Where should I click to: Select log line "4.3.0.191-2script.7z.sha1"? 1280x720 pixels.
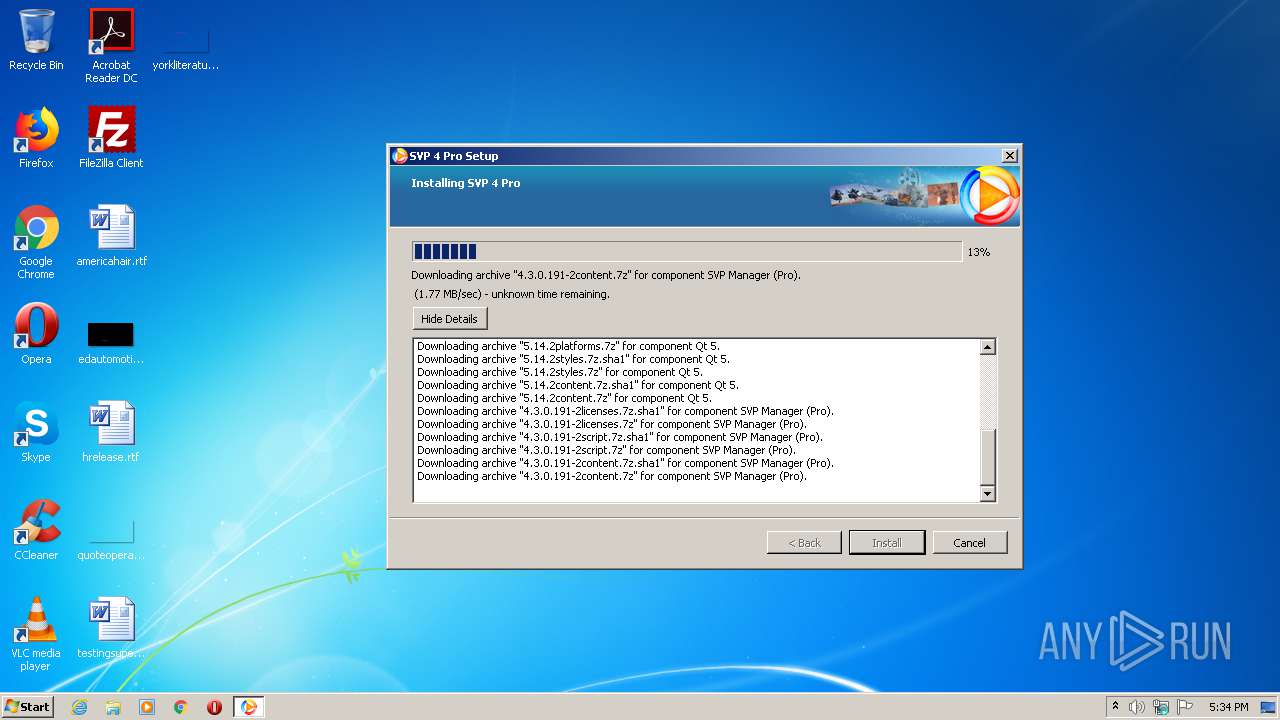point(620,437)
